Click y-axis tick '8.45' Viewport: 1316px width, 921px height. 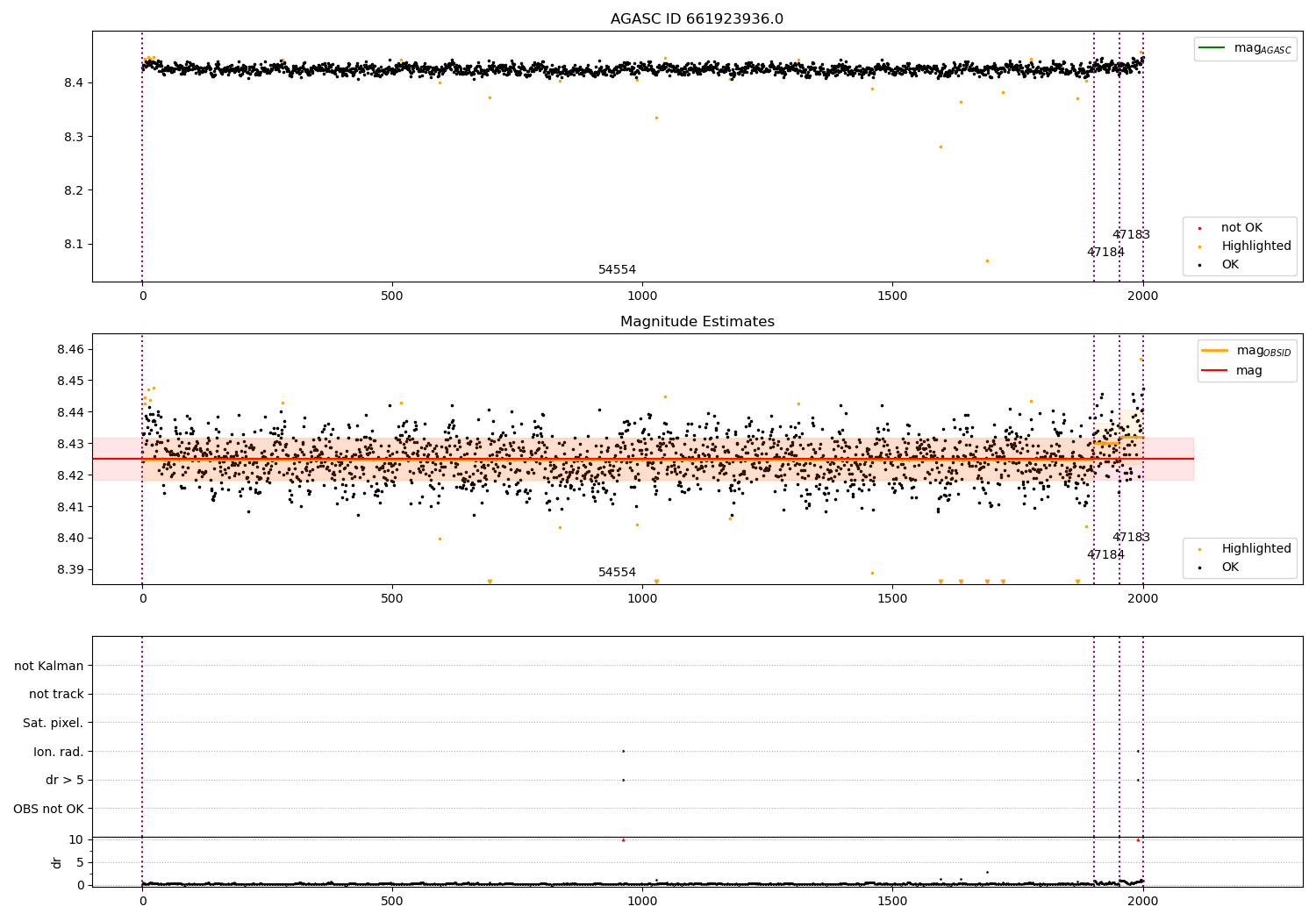coord(70,381)
